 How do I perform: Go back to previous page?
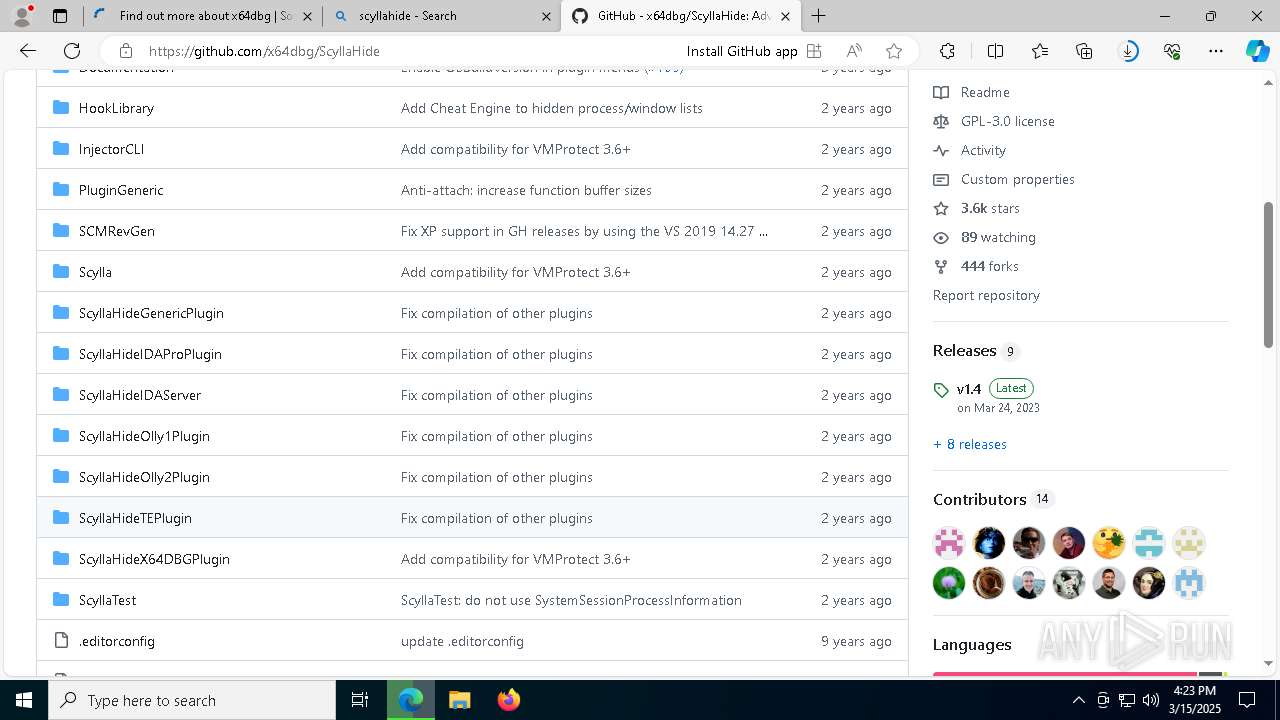tap(28, 51)
